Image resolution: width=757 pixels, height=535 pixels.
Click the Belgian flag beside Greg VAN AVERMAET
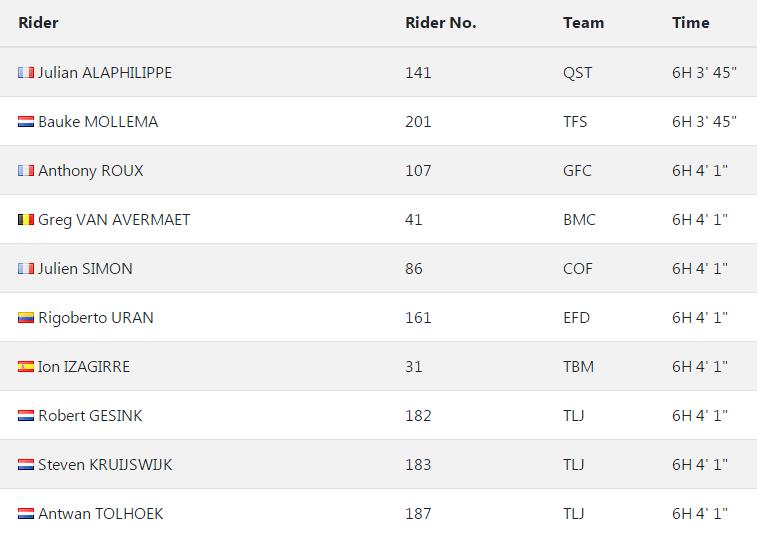[26, 220]
